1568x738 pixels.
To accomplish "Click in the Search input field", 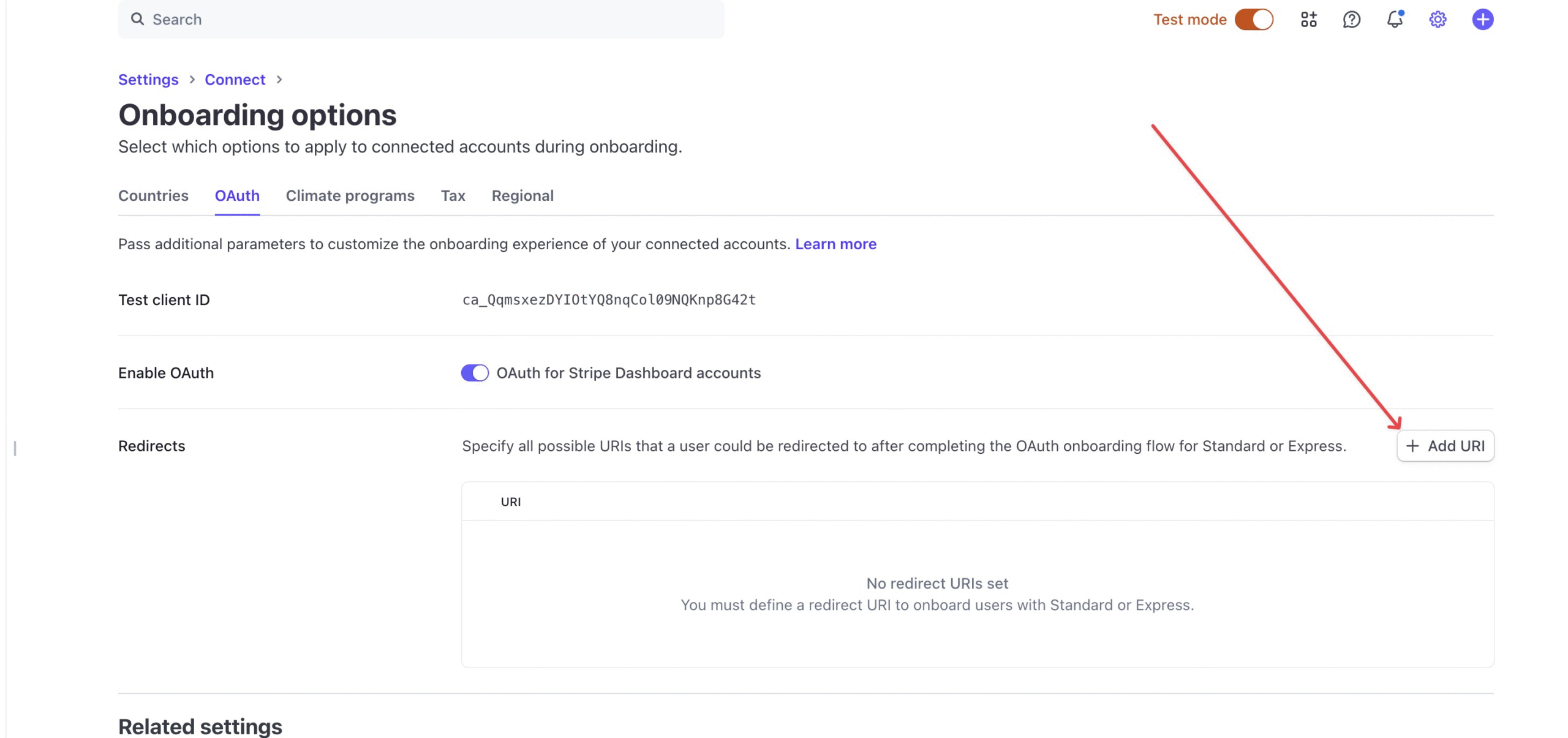I will [429, 20].
